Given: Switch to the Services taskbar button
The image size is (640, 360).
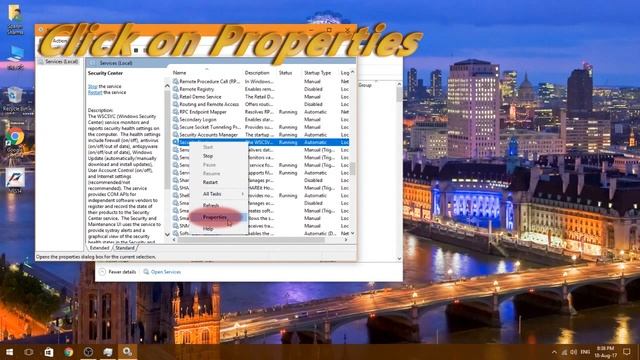Looking at the screenshot, I should [128, 352].
